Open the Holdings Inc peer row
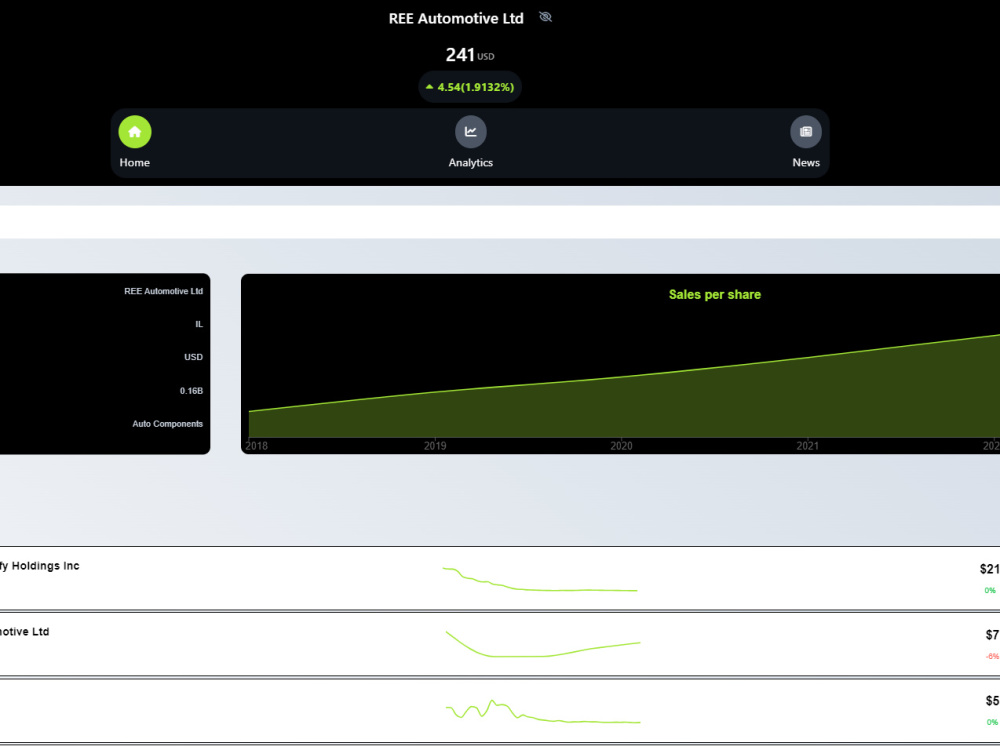1000x750 pixels. pyautogui.click(x=500, y=578)
